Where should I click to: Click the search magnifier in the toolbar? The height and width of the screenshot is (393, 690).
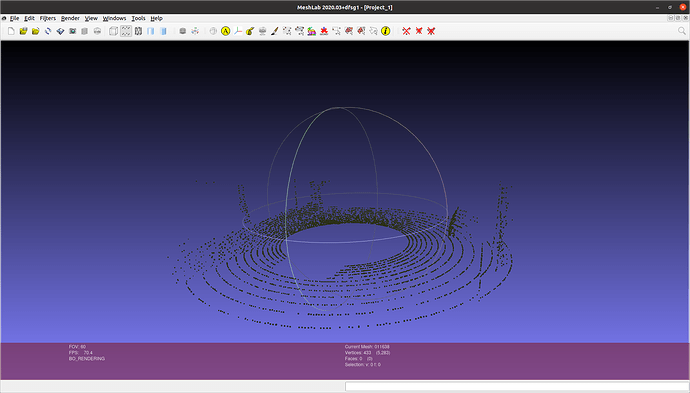(x=682, y=31)
